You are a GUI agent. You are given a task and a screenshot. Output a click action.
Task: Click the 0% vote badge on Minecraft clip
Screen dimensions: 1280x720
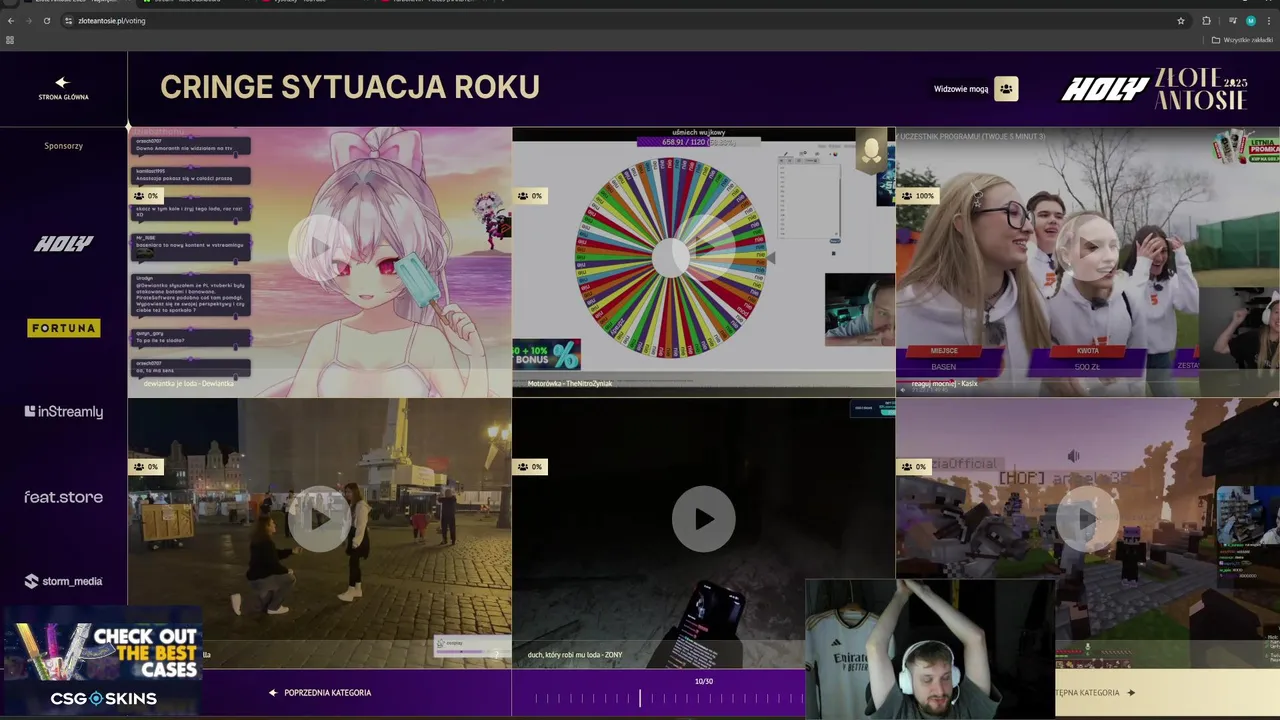coord(914,467)
